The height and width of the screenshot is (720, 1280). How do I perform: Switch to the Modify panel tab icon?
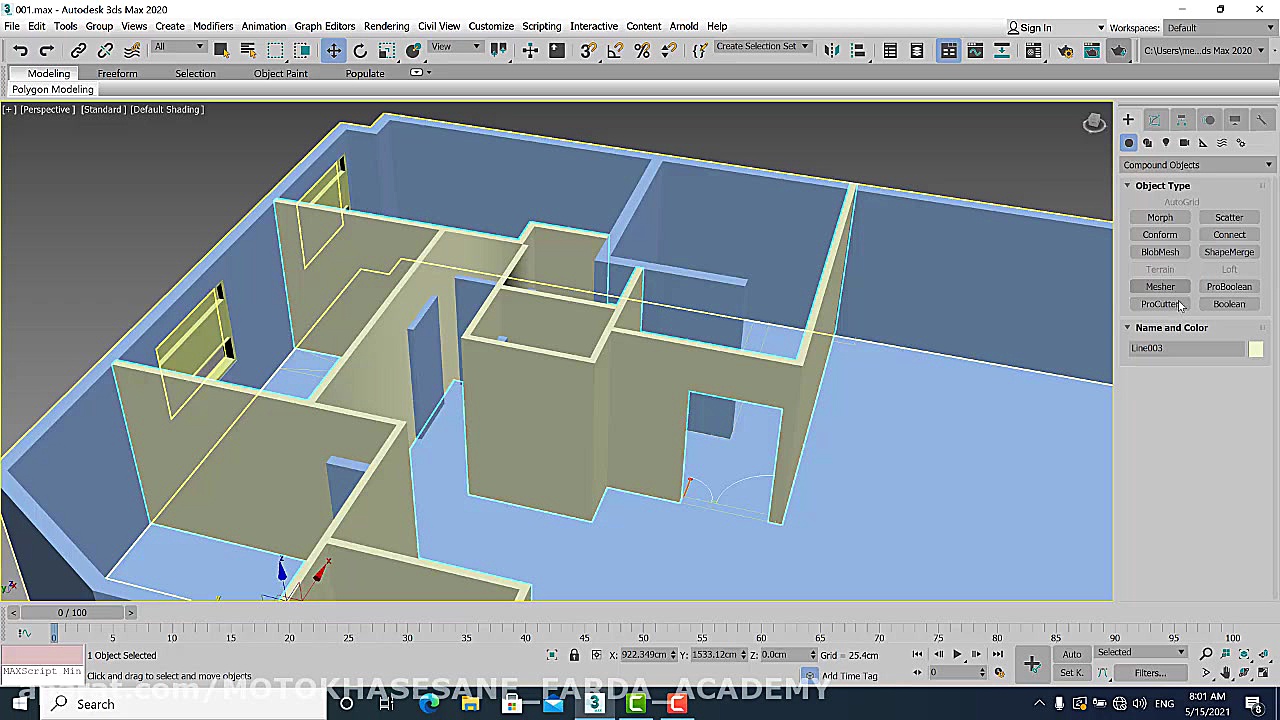tap(1154, 120)
